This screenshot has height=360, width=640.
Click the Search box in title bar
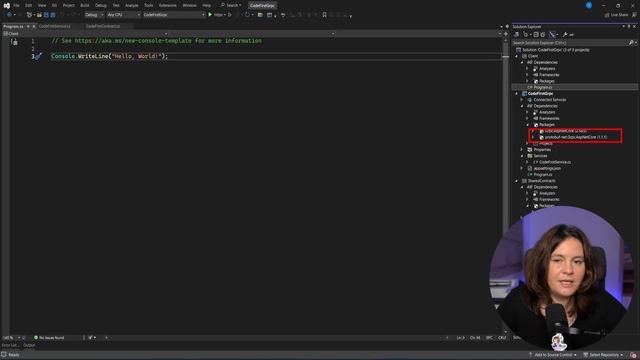click(x=231, y=5)
